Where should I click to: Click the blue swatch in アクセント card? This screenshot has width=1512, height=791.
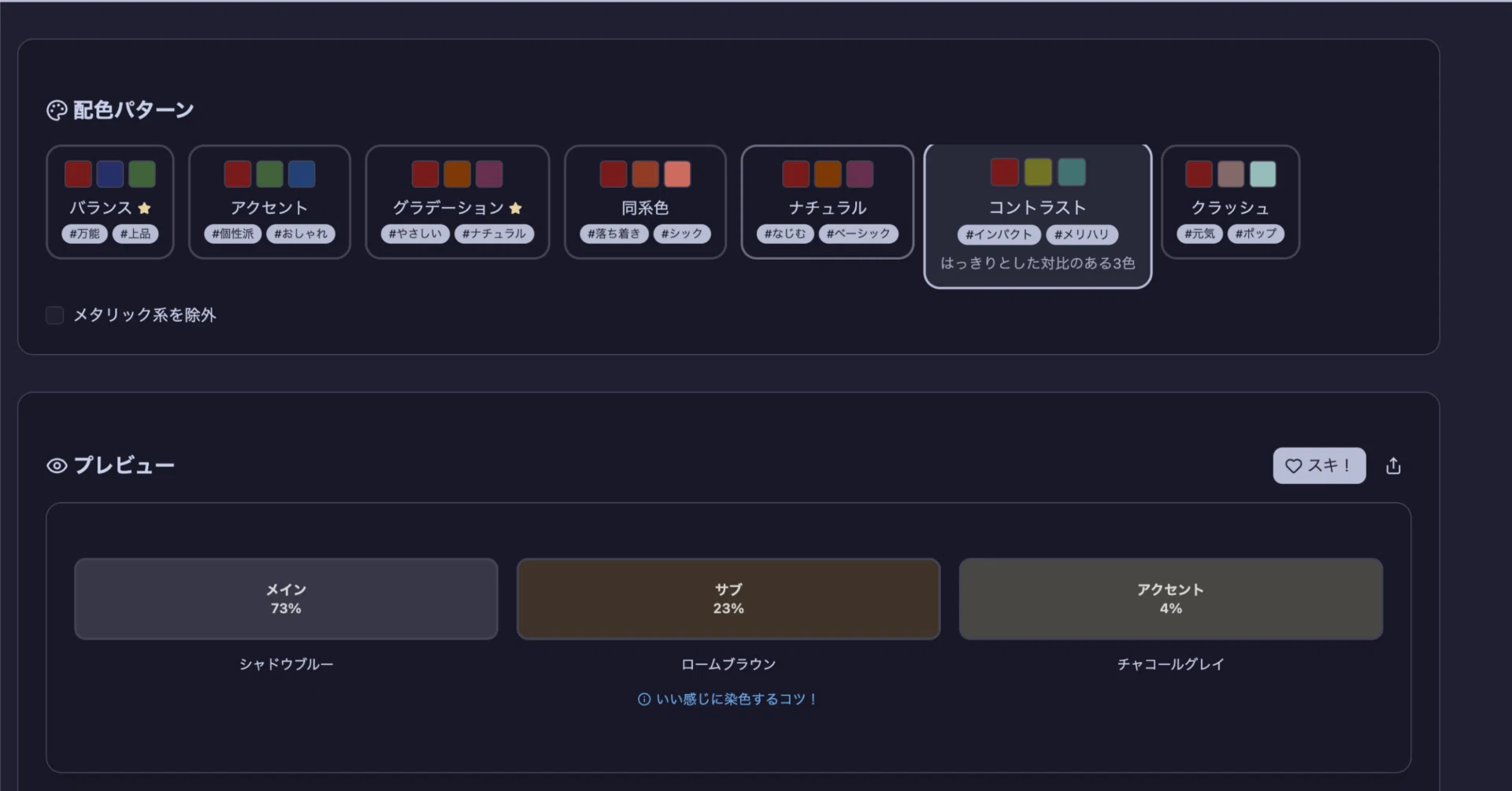(x=302, y=174)
